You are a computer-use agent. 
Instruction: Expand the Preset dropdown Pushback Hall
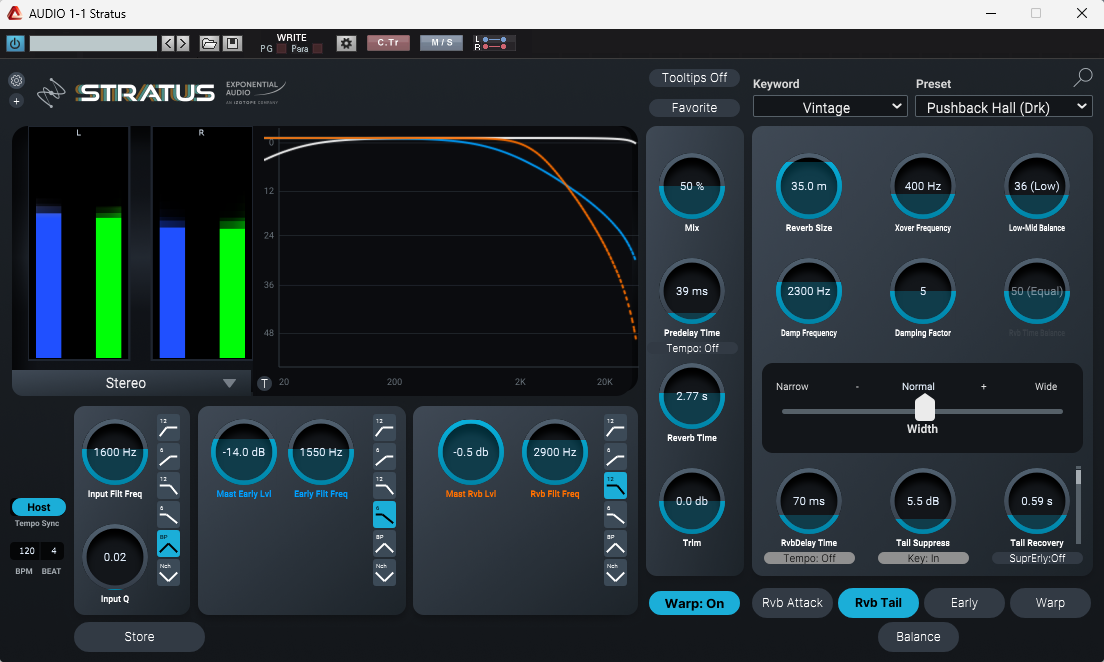coord(1002,107)
